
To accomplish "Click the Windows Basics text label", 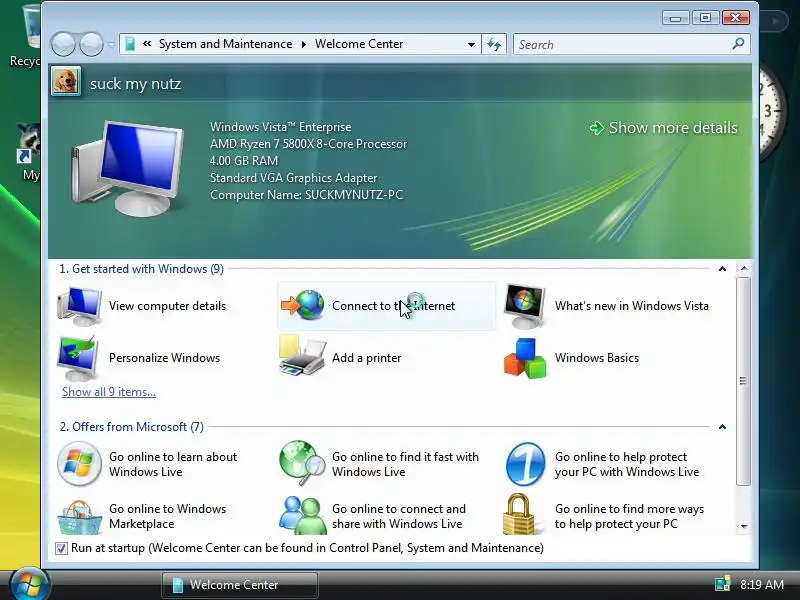I will (596, 358).
